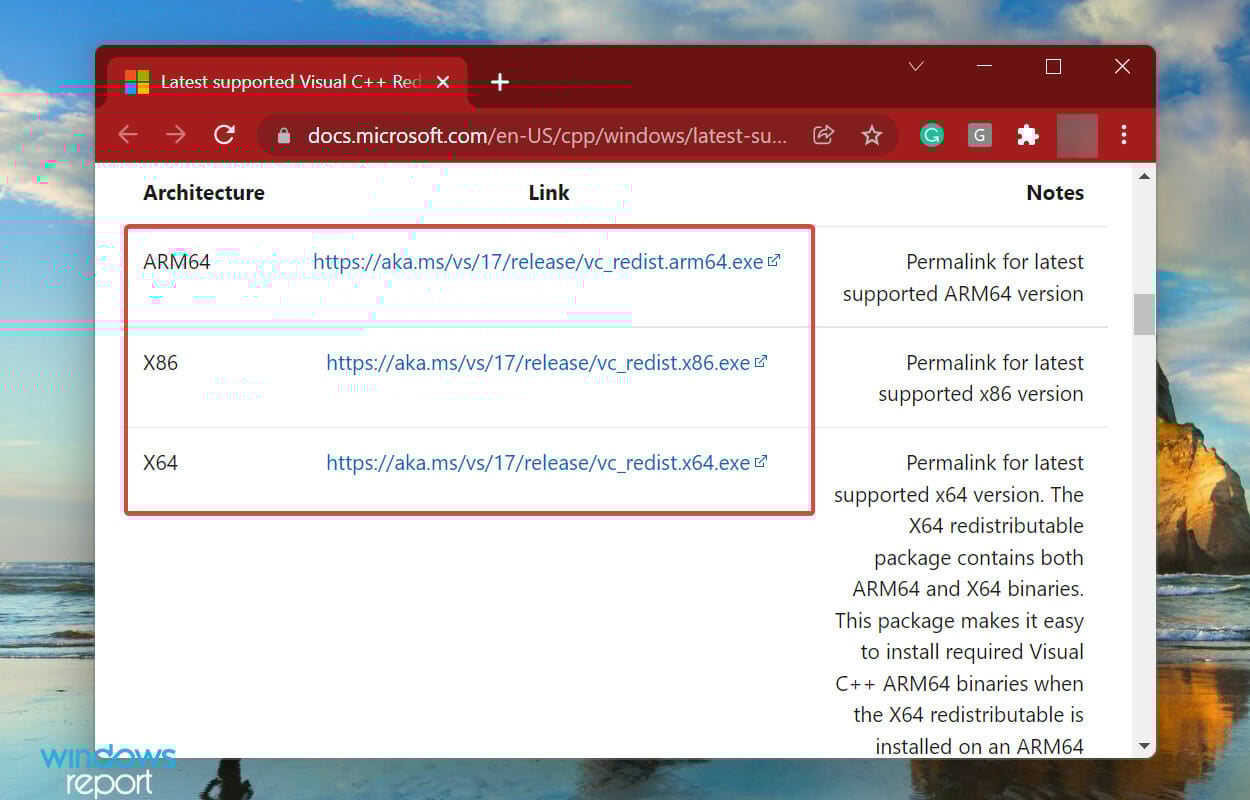Go forward to next page
1250x800 pixels.
click(176, 135)
